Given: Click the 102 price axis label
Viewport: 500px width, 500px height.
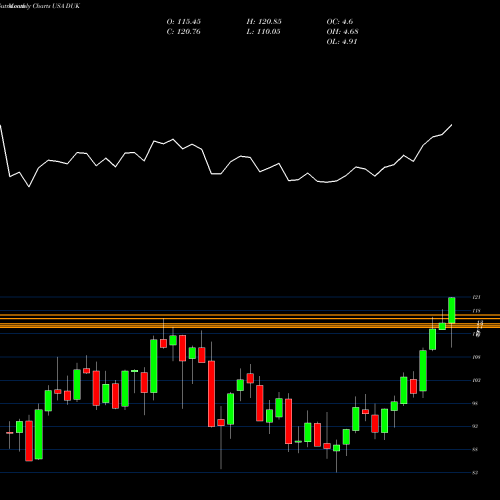Looking at the screenshot, I should pyautogui.click(x=476, y=380).
